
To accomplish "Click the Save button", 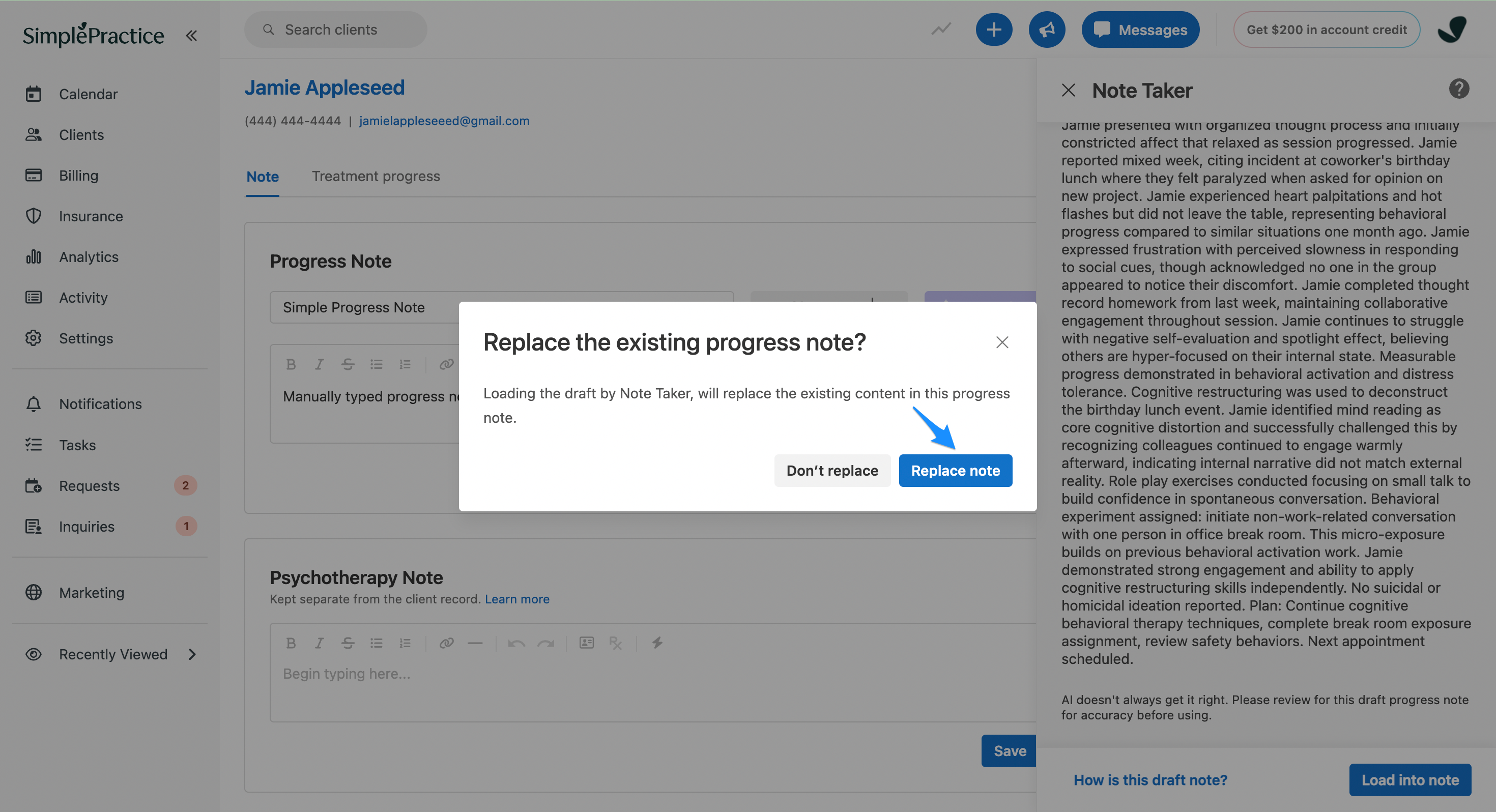I will pyautogui.click(x=1010, y=750).
